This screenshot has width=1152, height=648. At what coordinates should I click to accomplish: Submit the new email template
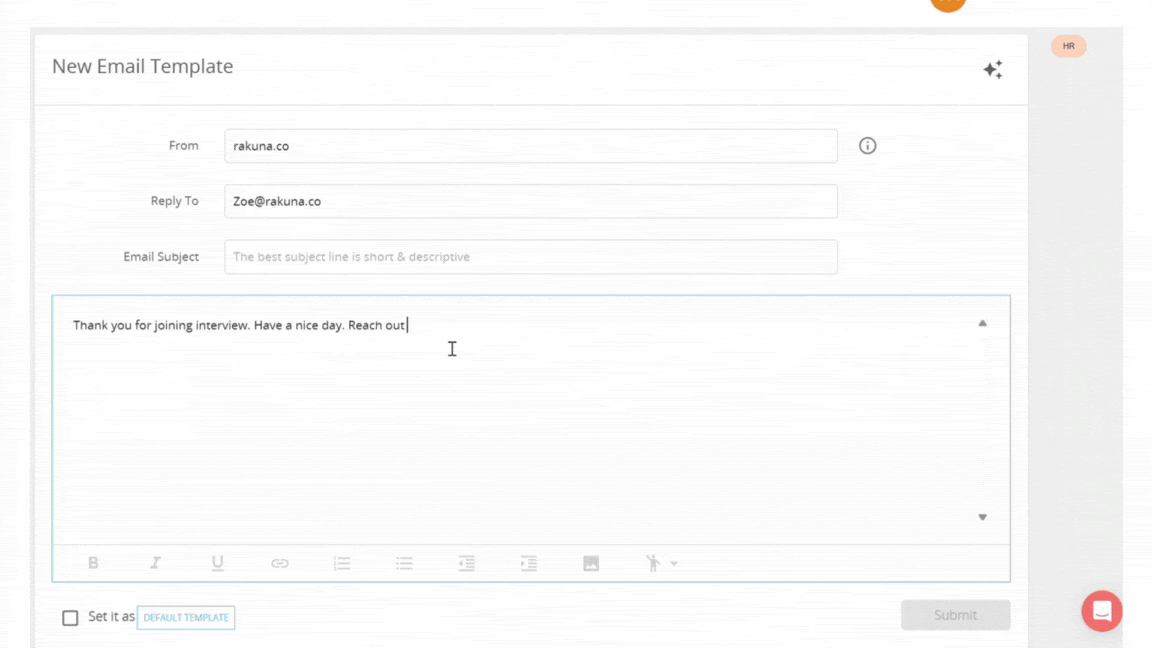click(955, 614)
